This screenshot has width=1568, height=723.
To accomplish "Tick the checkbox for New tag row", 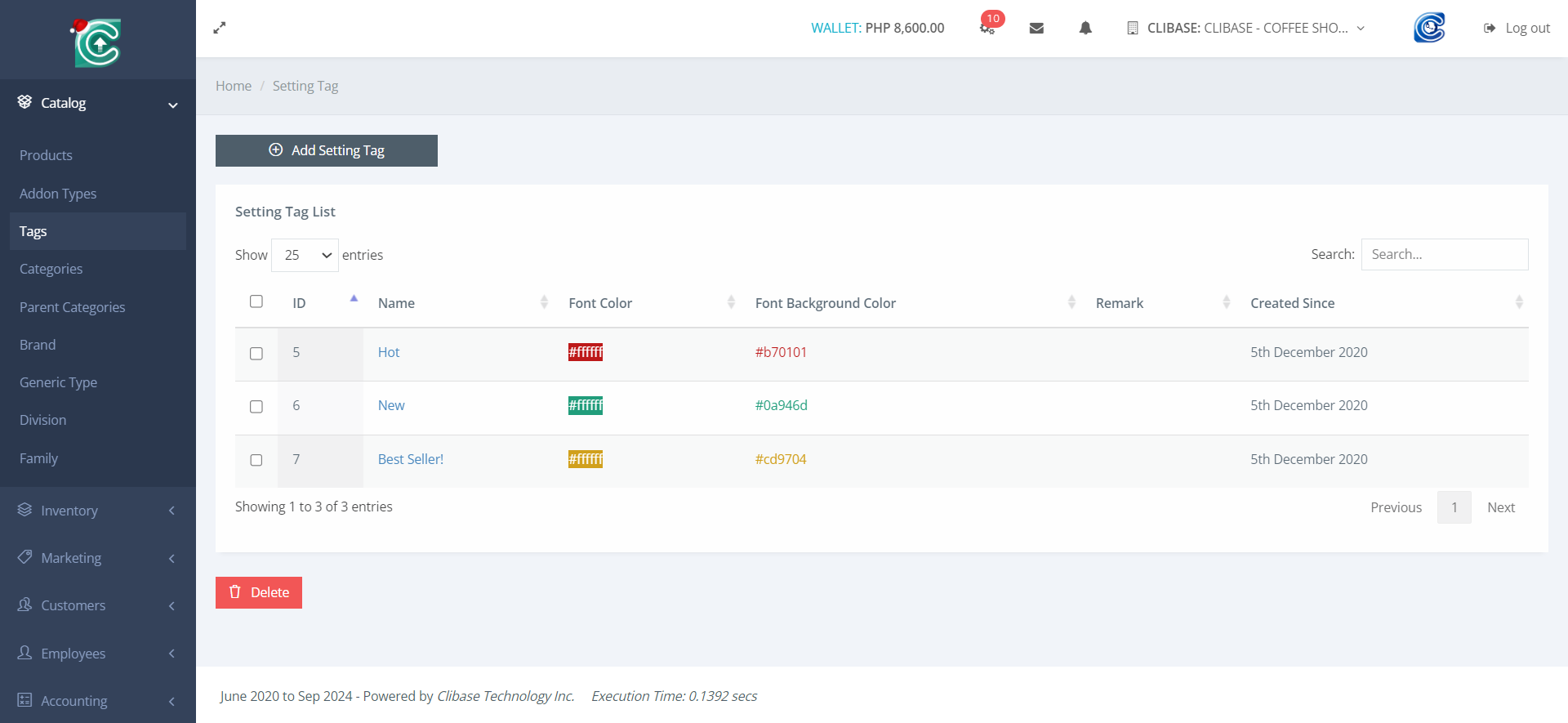I will (256, 407).
